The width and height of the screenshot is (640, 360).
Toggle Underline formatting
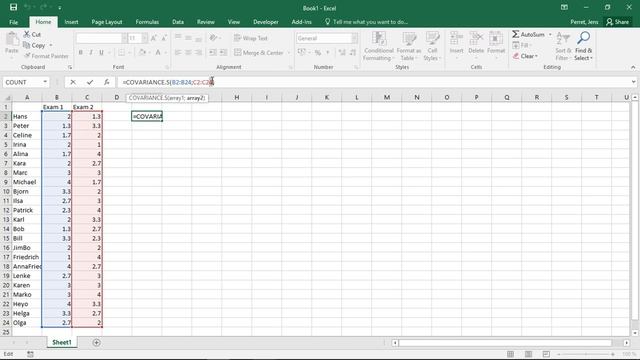click(x=101, y=53)
